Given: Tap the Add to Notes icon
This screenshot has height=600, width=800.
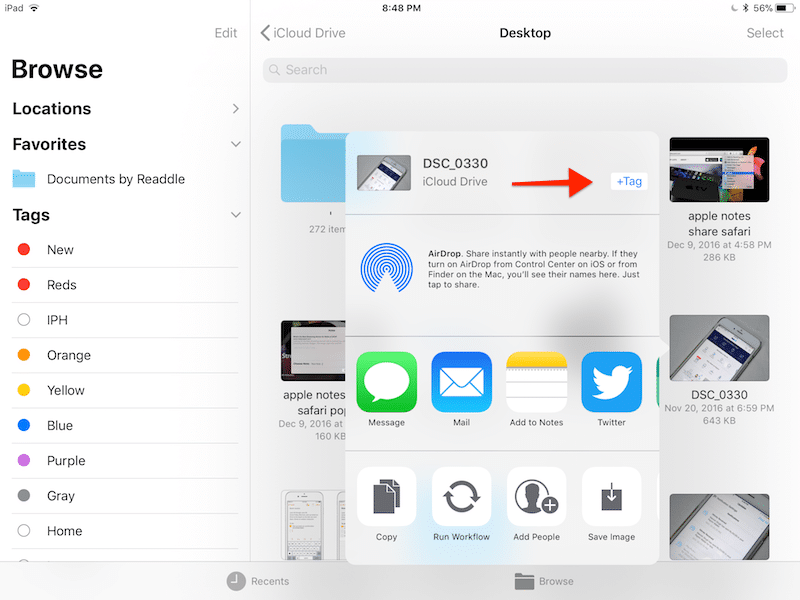Looking at the screenshot, I should pos(536,382).
